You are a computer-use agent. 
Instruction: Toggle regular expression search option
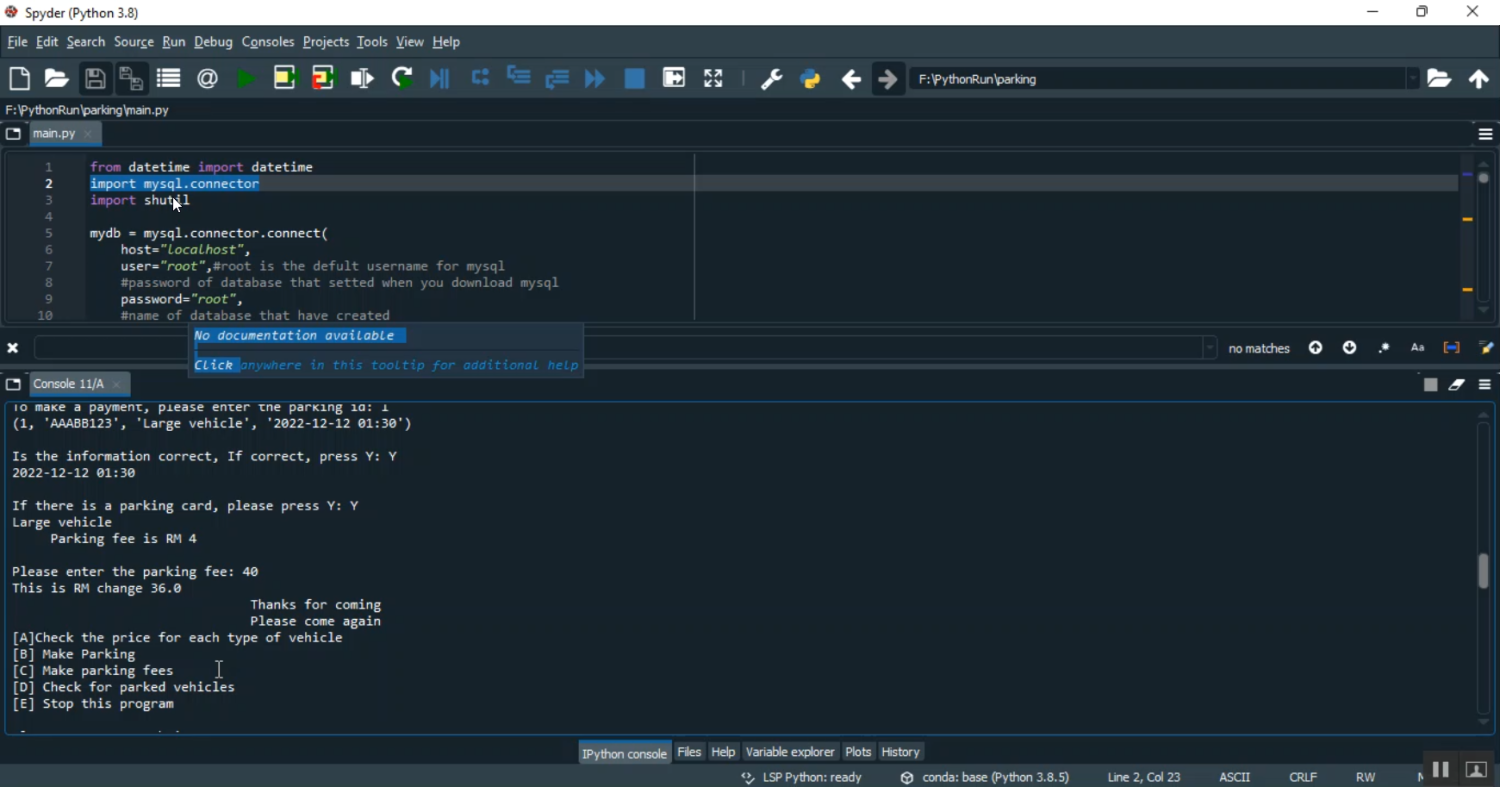(x=1385, y=348)
